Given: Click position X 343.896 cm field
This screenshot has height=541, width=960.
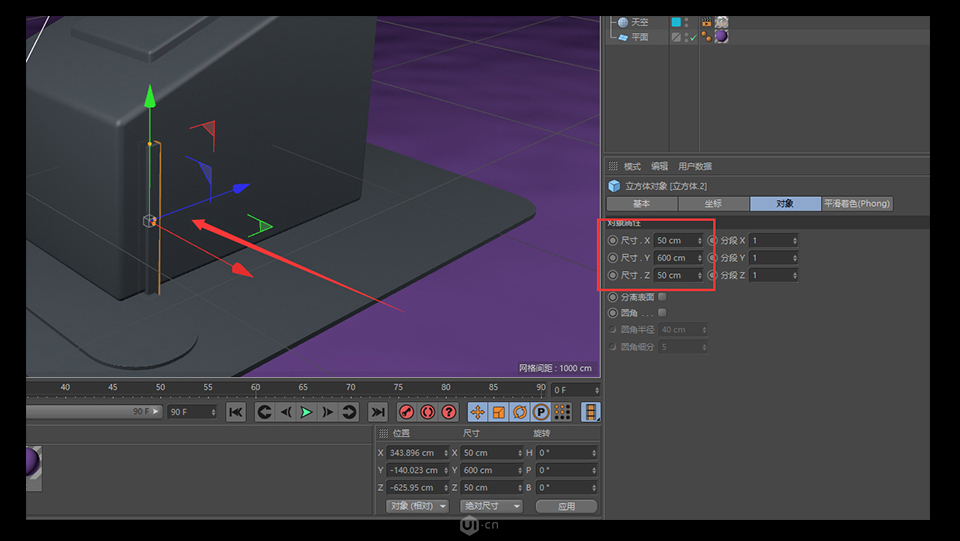Looking at the screenshot, I should [418, 453].
